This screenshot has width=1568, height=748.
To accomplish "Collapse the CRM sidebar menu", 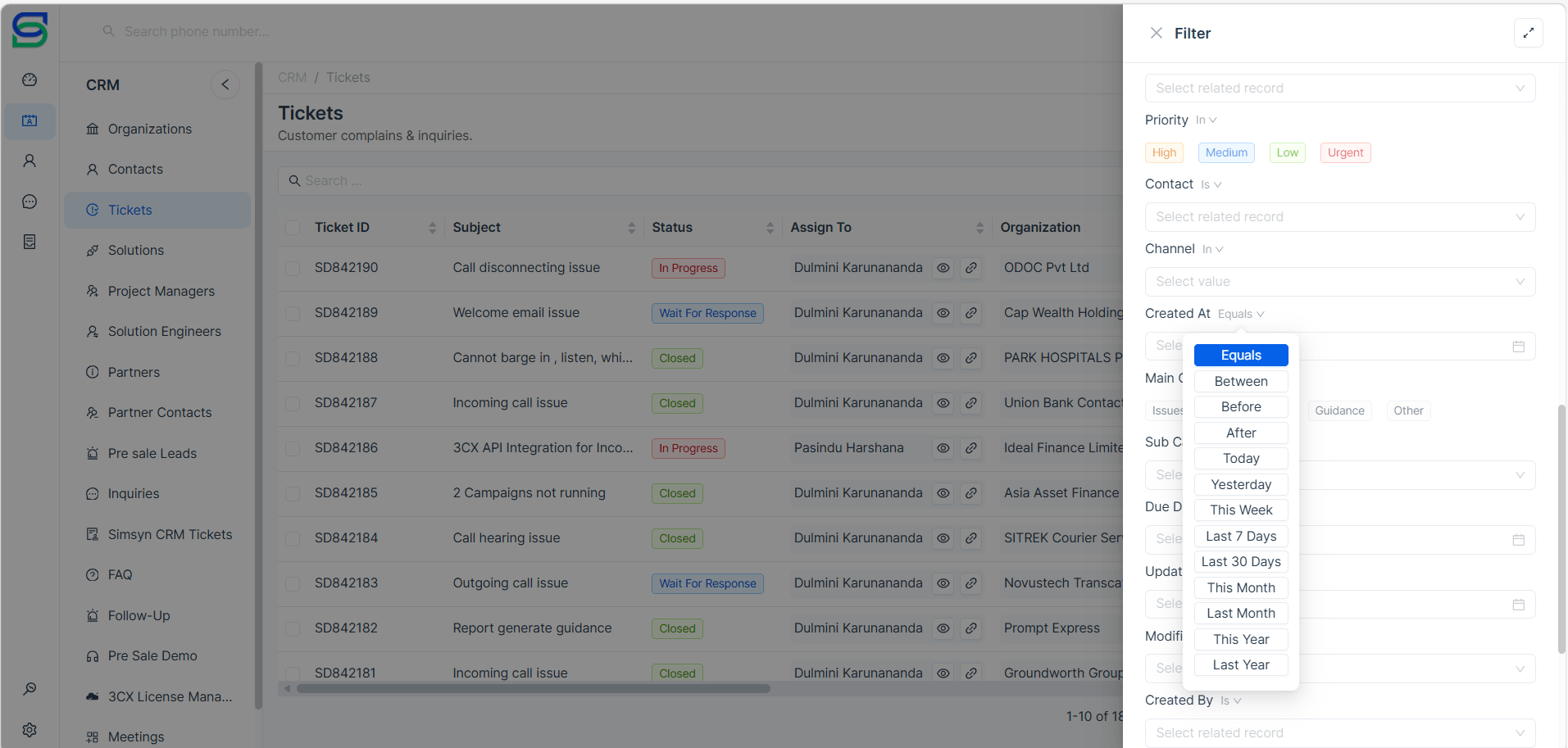I will click(225, 84).
